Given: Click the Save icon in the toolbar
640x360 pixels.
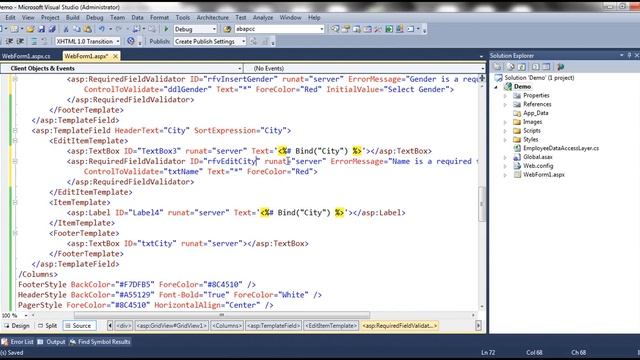Looking at the screenshot, I should [41, 29].
